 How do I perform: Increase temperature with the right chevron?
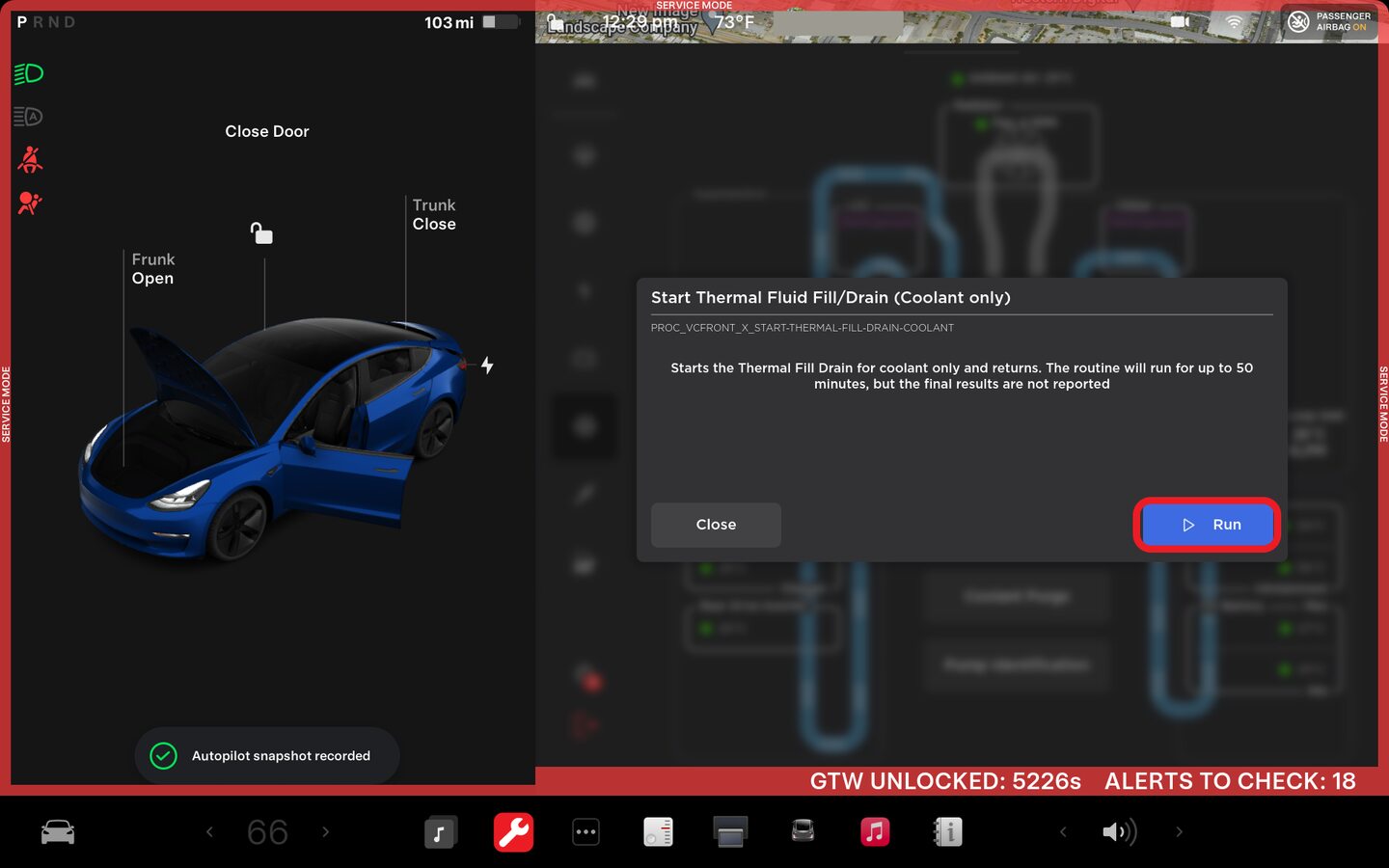pyautogui.click(x=326, y=831)
